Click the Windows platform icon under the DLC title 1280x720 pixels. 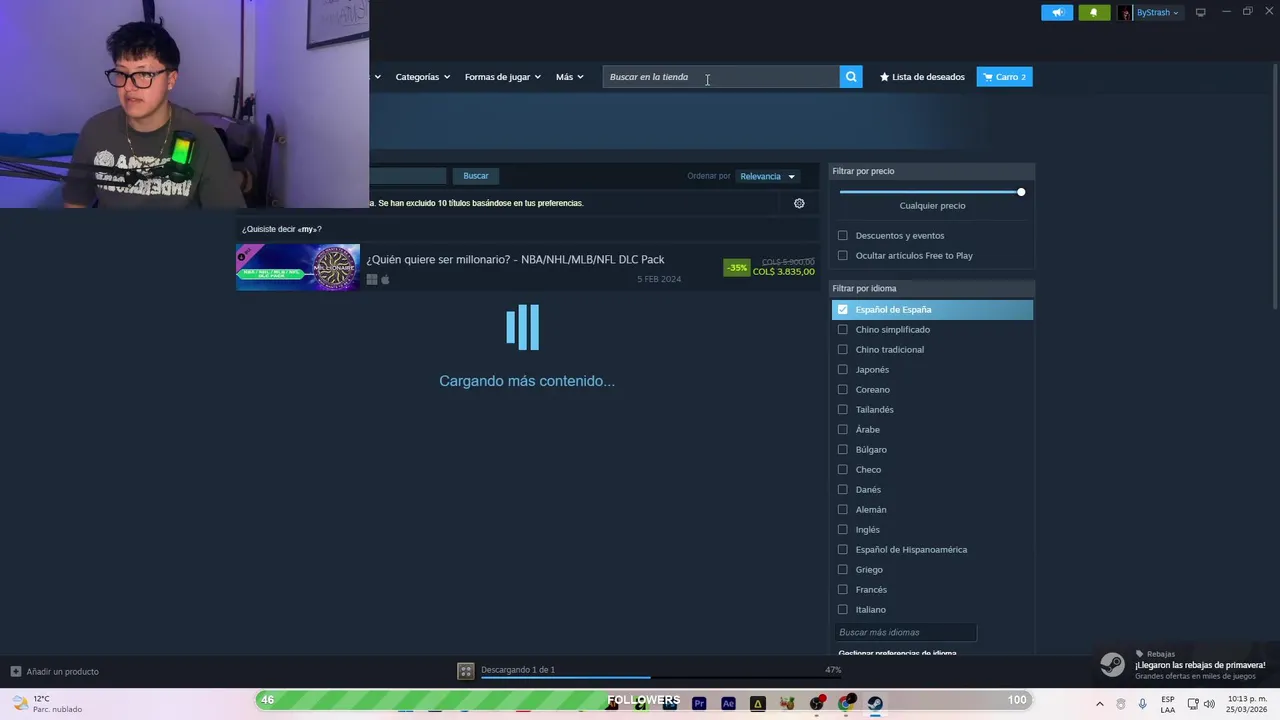tap(372, 280)
